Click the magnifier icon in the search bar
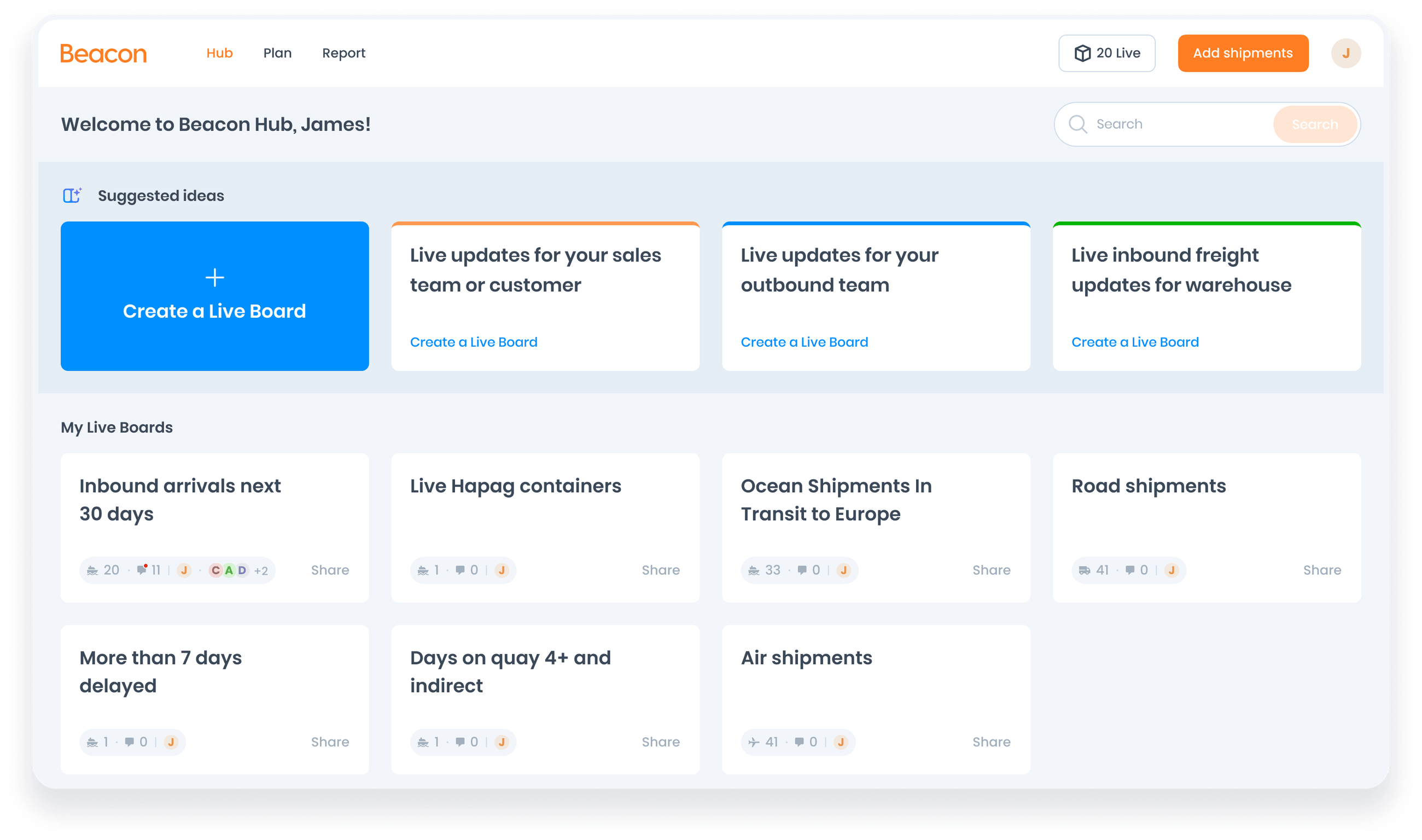Image resolution: width=1422 pixels, height=840 pixels. pos(1079,124)
